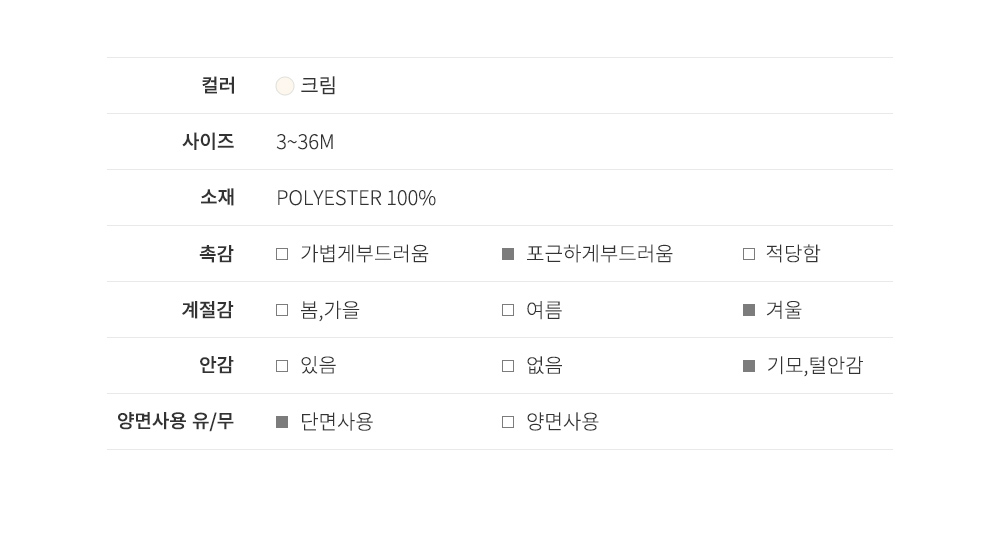Image resolution: width=1000 pixels, height=536 pixels.
Task: Enable the 양면사용 checkbox
Action: pos(508,422)
